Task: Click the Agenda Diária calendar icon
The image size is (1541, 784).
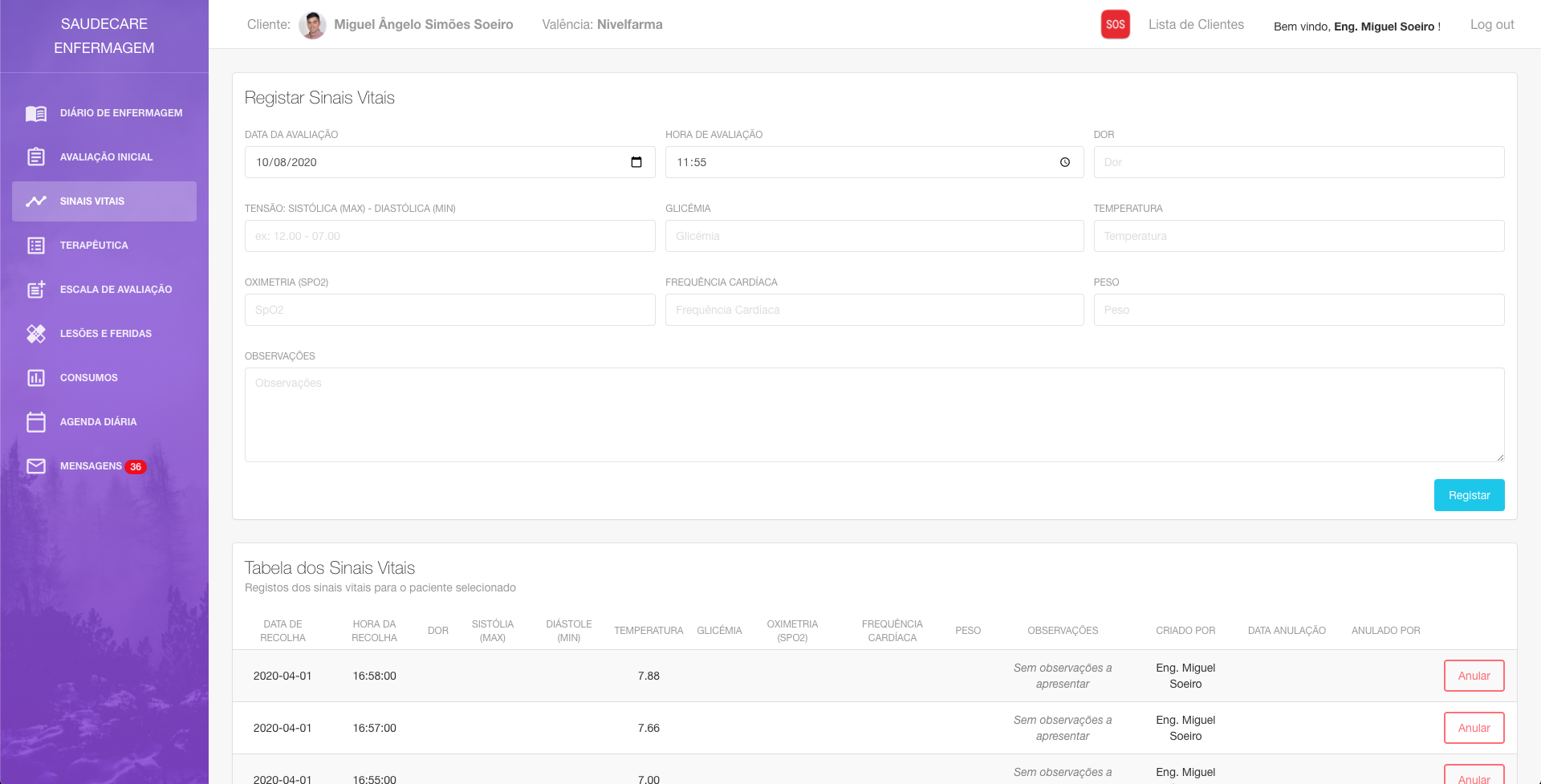Action: (36, 422)
